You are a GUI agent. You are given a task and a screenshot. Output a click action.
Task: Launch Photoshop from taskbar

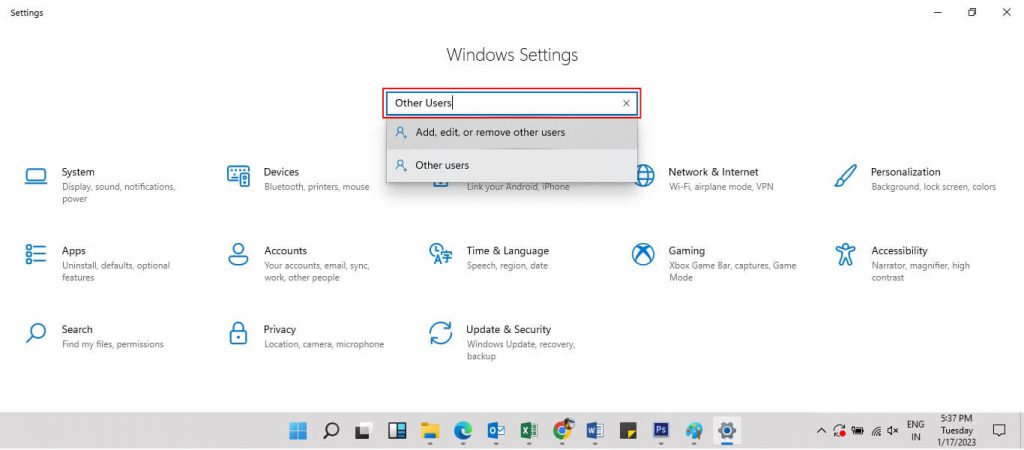(661, 430)
